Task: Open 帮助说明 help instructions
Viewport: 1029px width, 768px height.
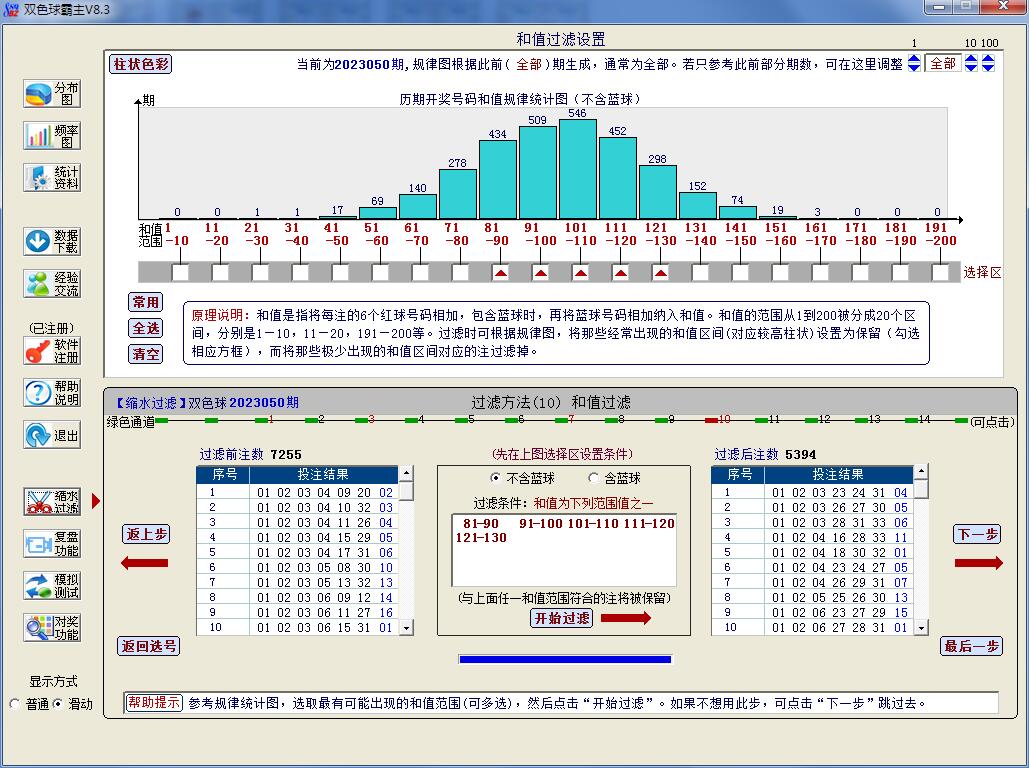Action: (52, 392)
